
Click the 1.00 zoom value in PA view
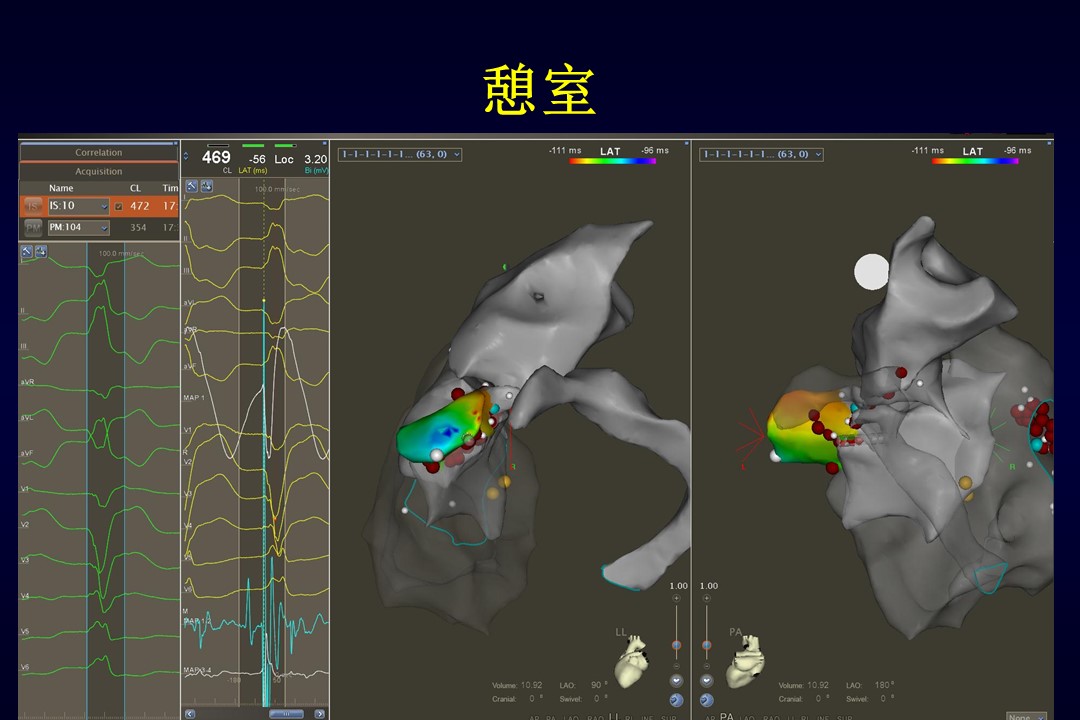(x=709, y=586)
